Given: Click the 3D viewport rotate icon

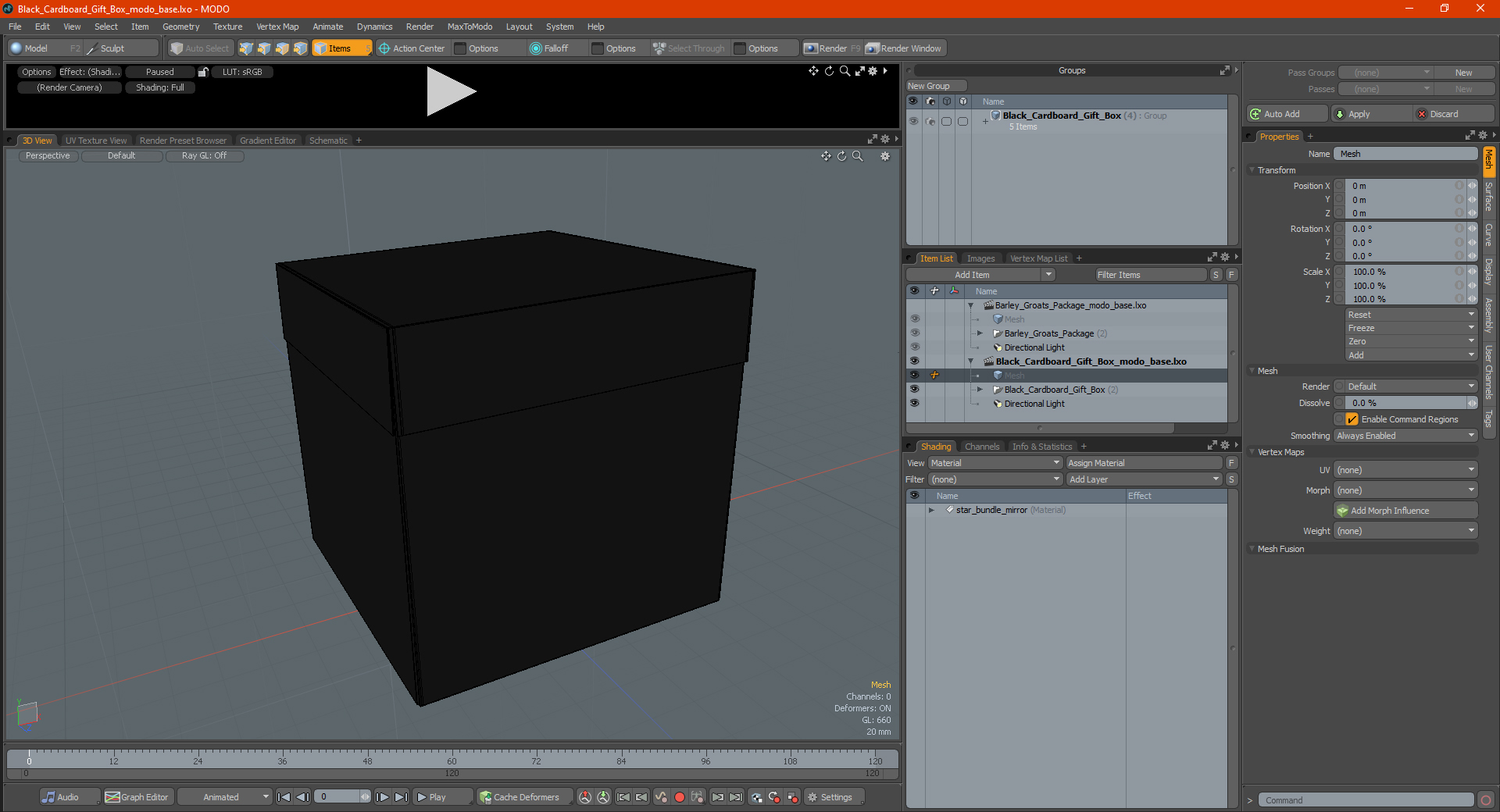Looking at the screenshot, I should point(841,156).
